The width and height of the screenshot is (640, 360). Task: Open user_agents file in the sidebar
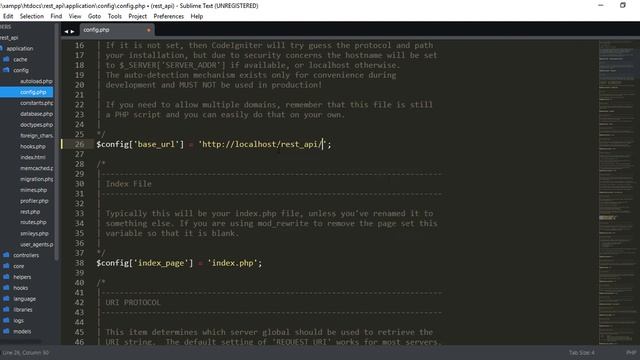tap(36, 244)
